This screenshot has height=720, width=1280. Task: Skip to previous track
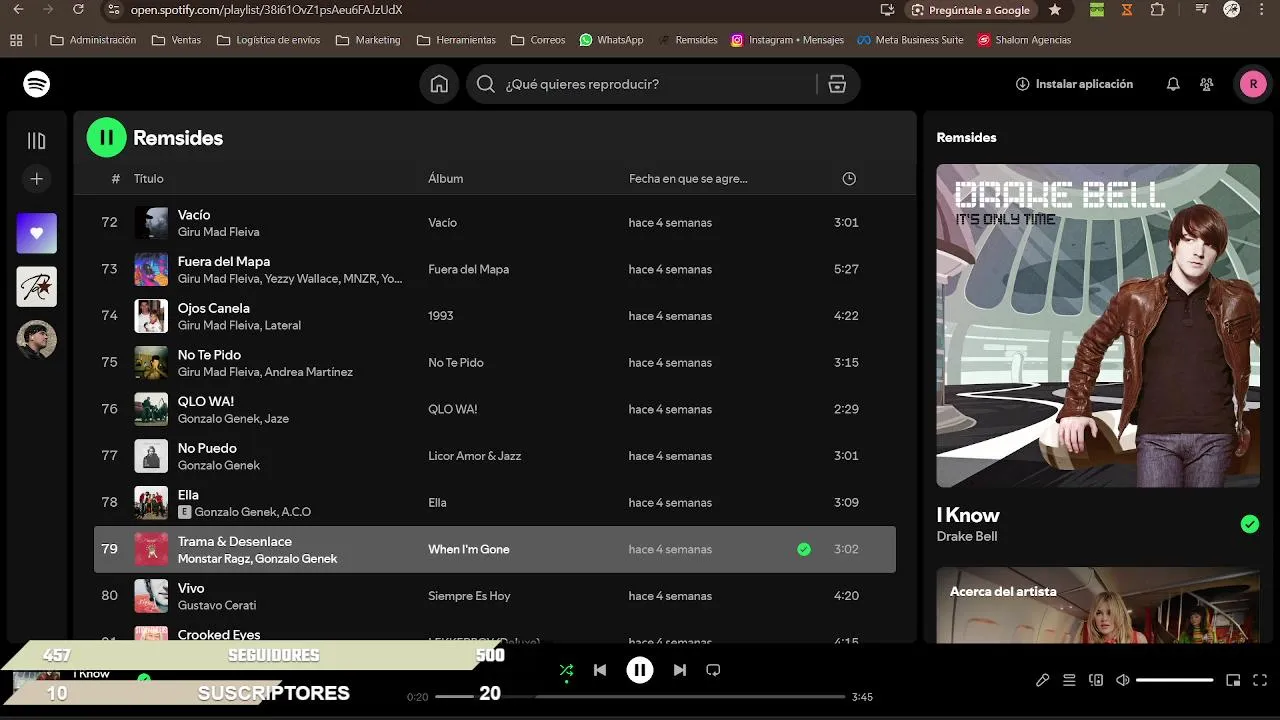point(600,670)
